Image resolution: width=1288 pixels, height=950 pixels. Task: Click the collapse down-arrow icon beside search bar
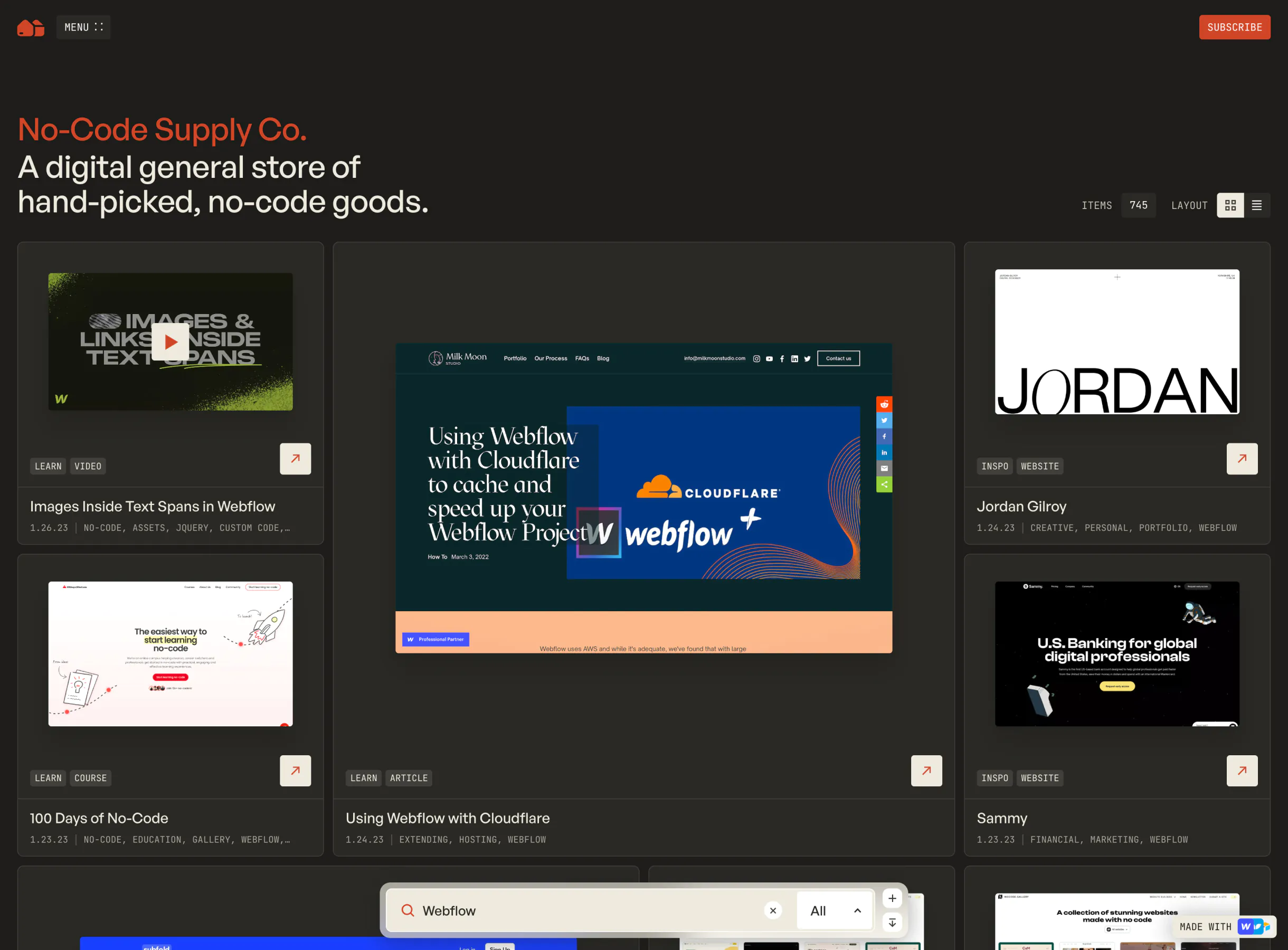[892, 923]
